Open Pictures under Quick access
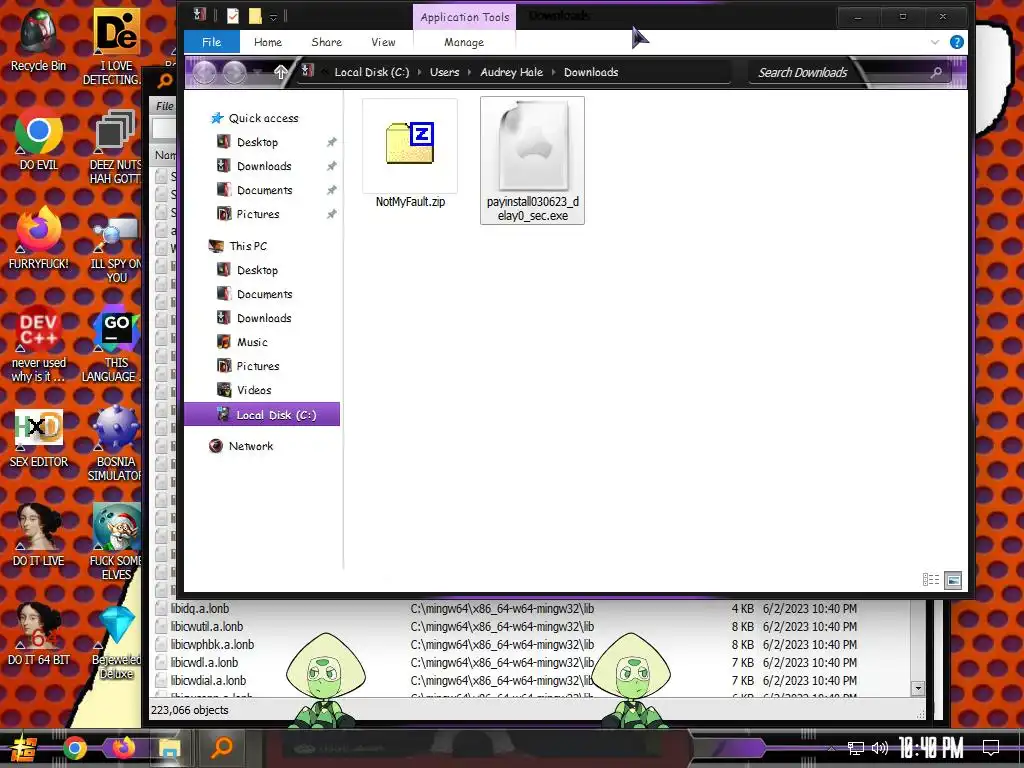The width and height of the screenshot is (1024, 768). [x=249, y=214]
